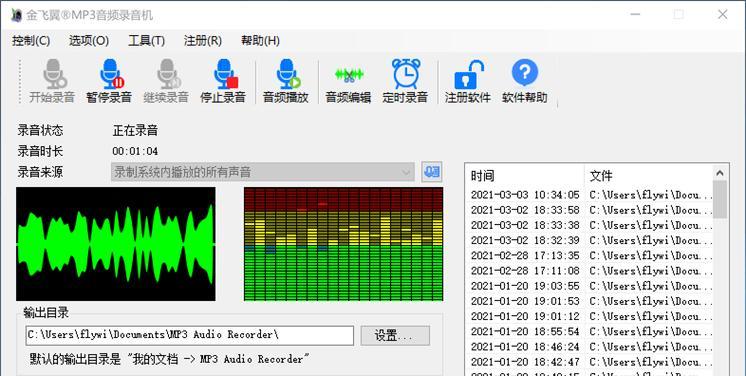Viewport: 746px width, 376px height.
Task: Click the blue icon beside recording source
Action: coord(432,172)
